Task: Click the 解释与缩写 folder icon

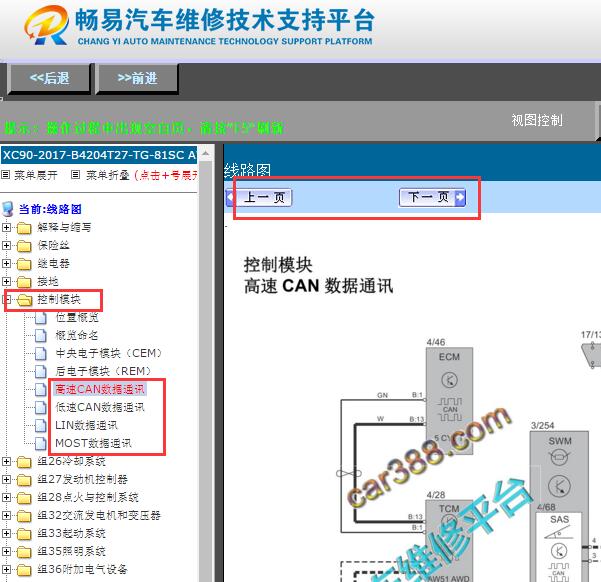Action: point(24,228)
